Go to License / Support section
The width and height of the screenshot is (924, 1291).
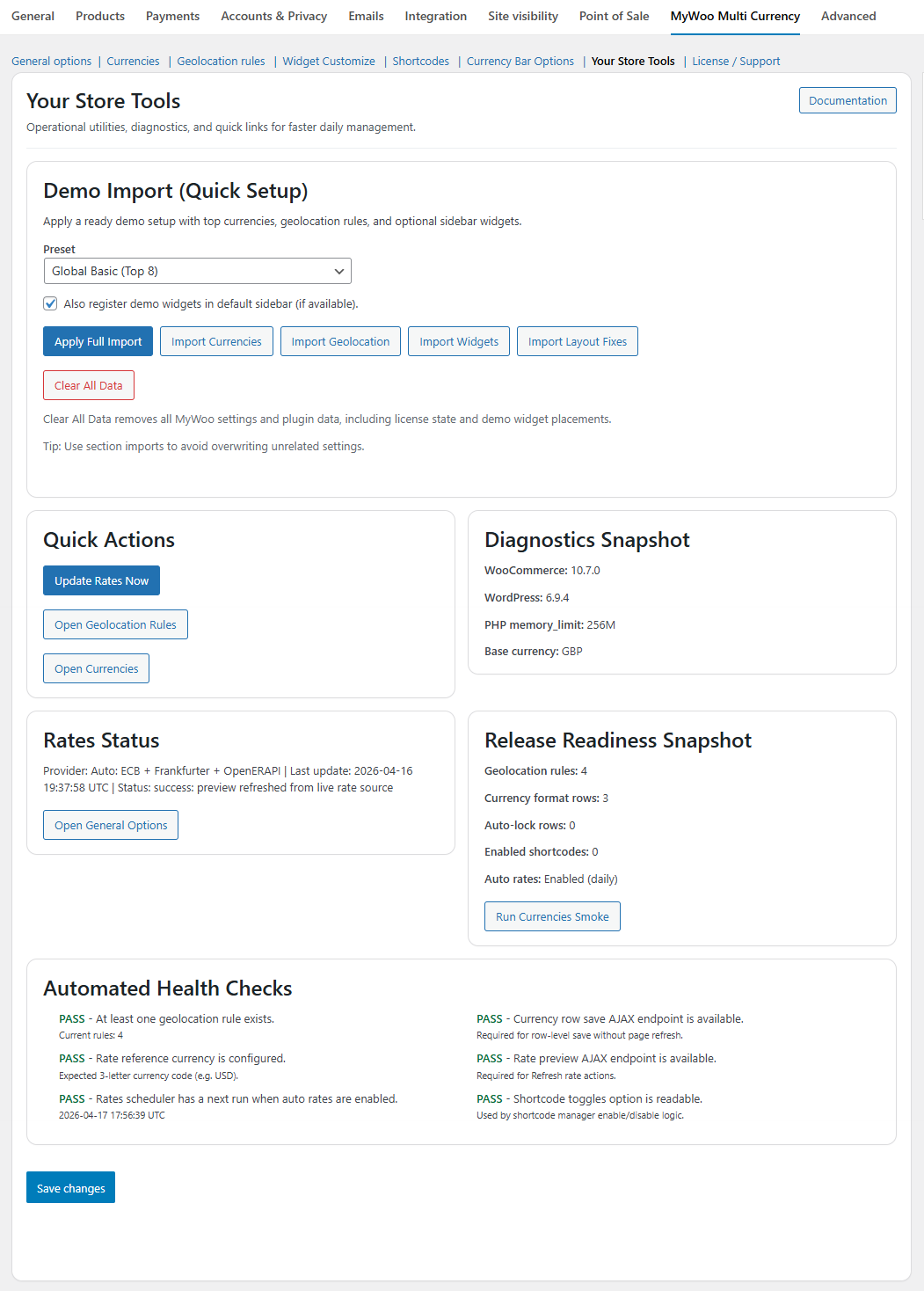(736, 61)
